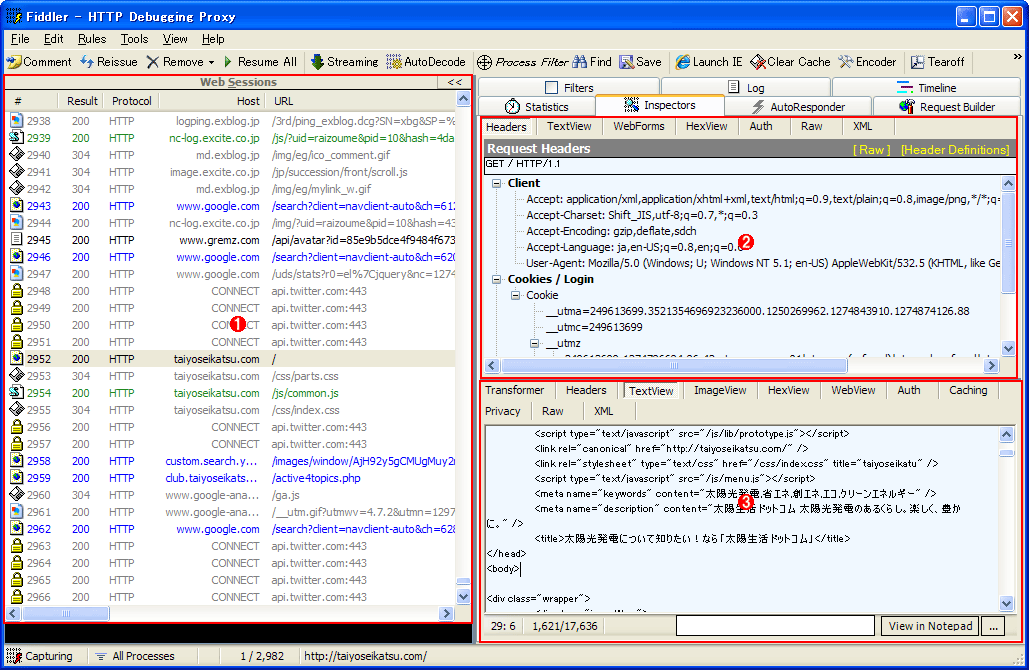Image resolution: width=1029 pixels, height=670 pixels.
Task: Show more toolbar buttons via the overflow chevron
Action: pyautogui.click(x=1017, y=57)
